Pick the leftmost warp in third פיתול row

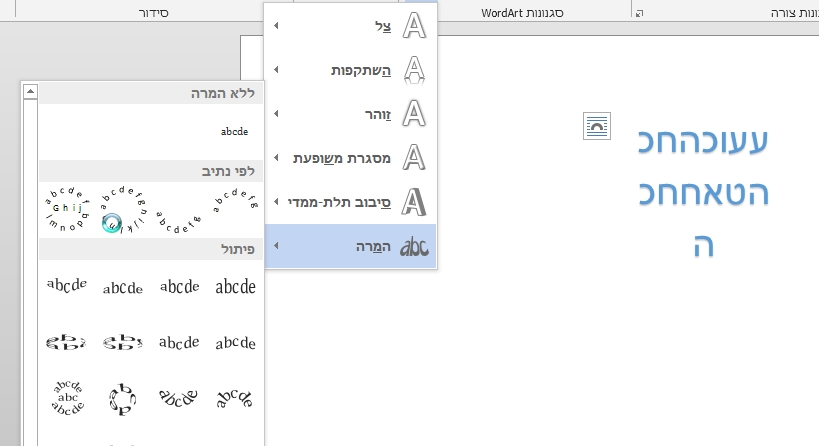click(67, 397)
